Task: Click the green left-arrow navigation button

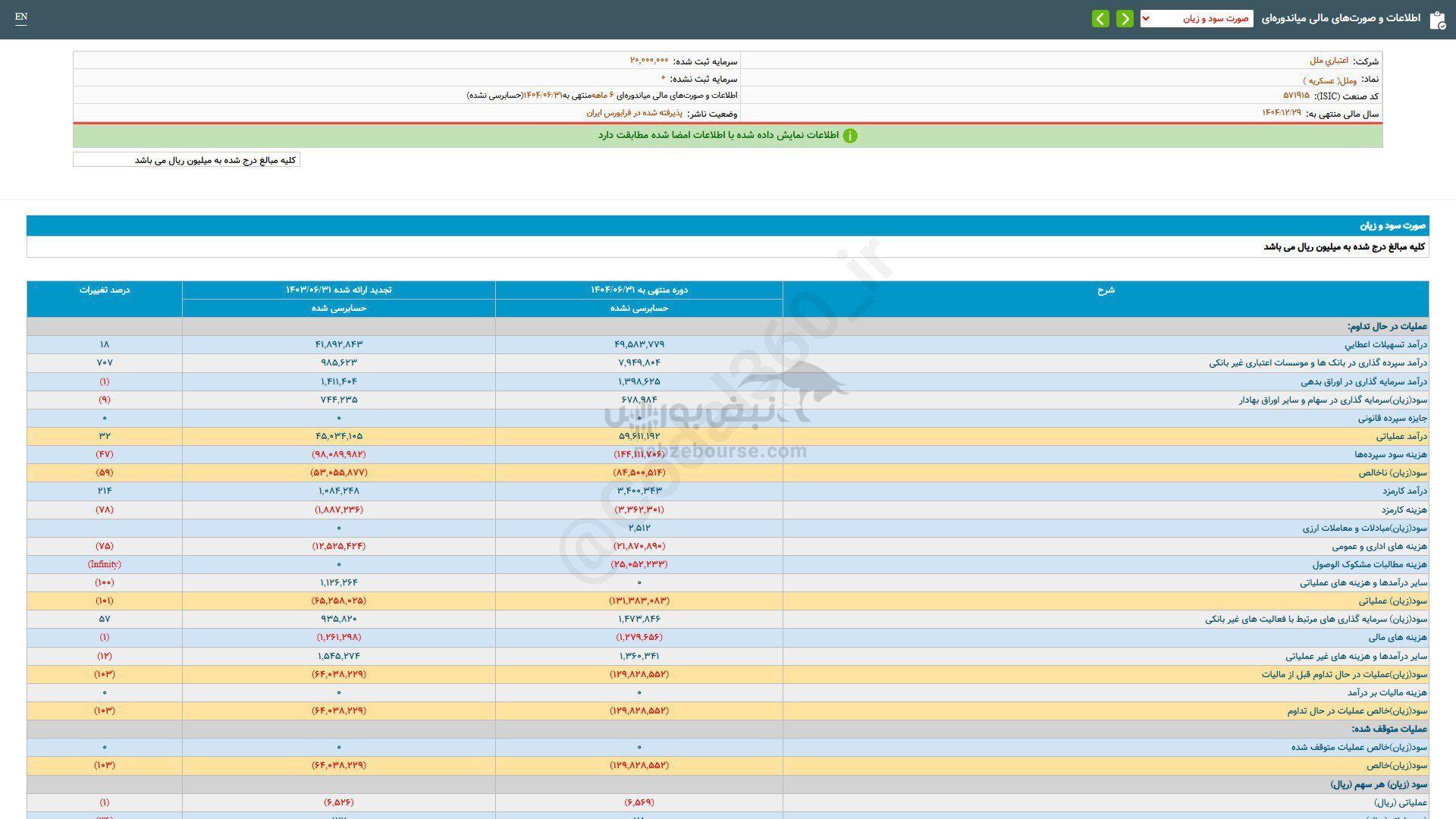Action: [1100, 18]
